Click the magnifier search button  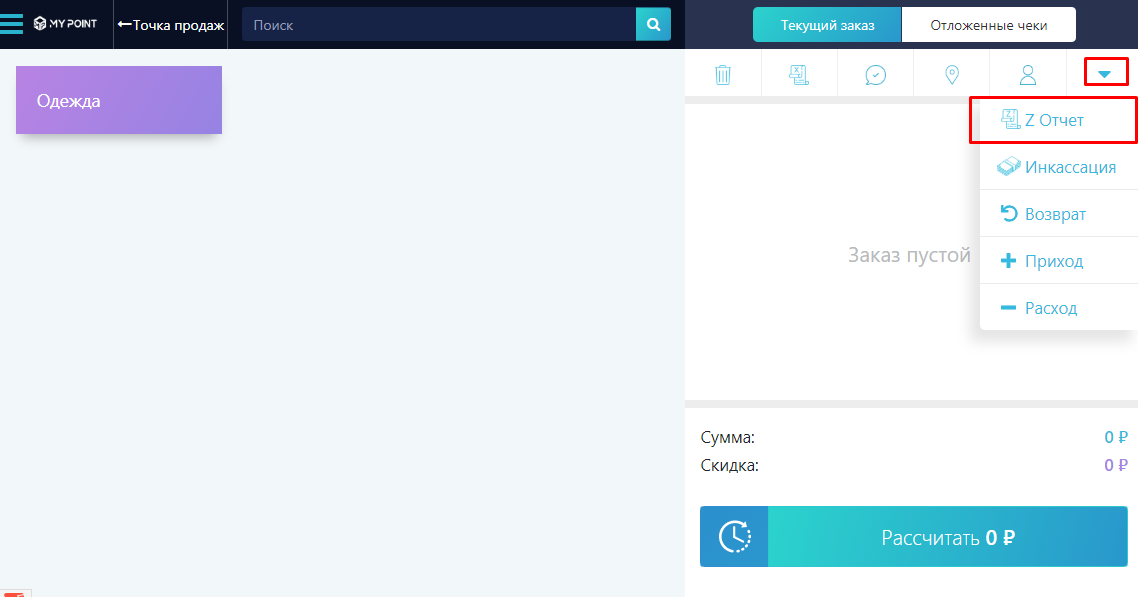653,25
